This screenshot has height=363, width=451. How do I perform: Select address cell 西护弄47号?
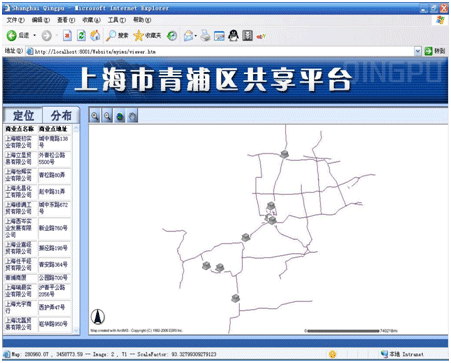[x=55, y=308]
